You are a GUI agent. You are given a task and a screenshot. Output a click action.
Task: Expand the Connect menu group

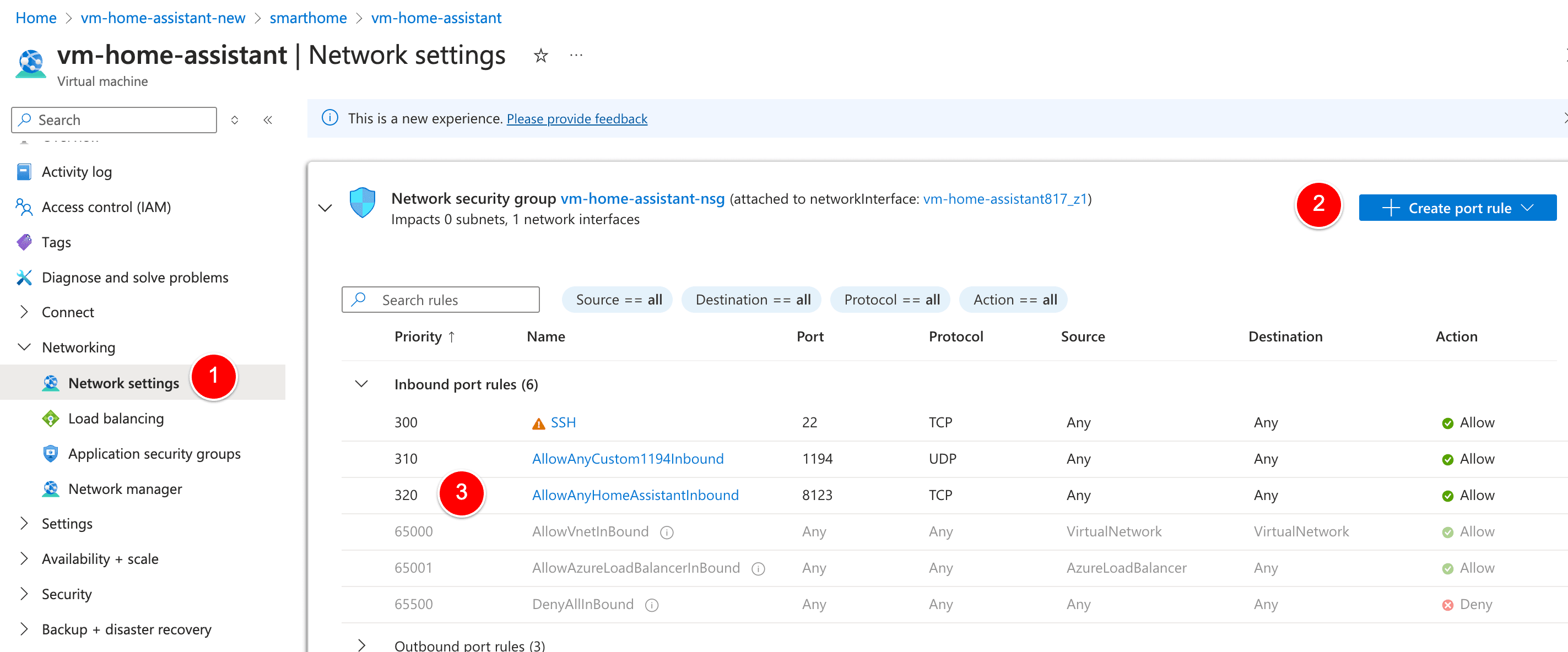coord(24,312)
